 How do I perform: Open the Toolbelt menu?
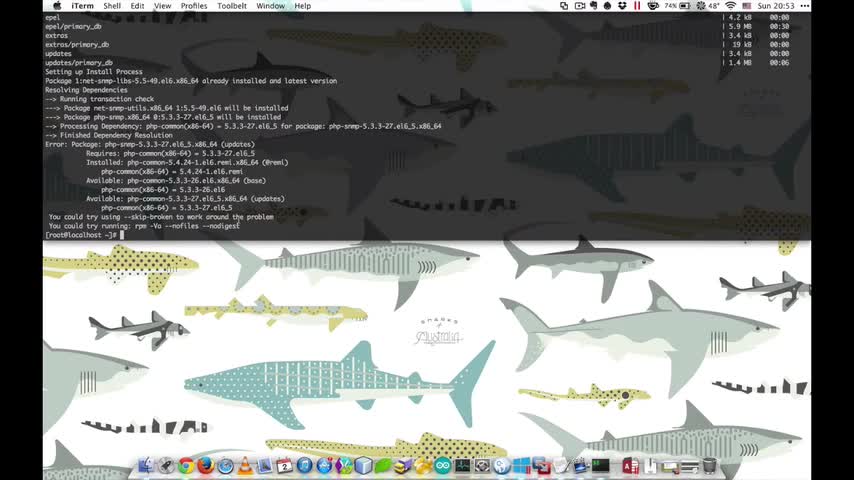pyautogui.click(x=232, y=6)
